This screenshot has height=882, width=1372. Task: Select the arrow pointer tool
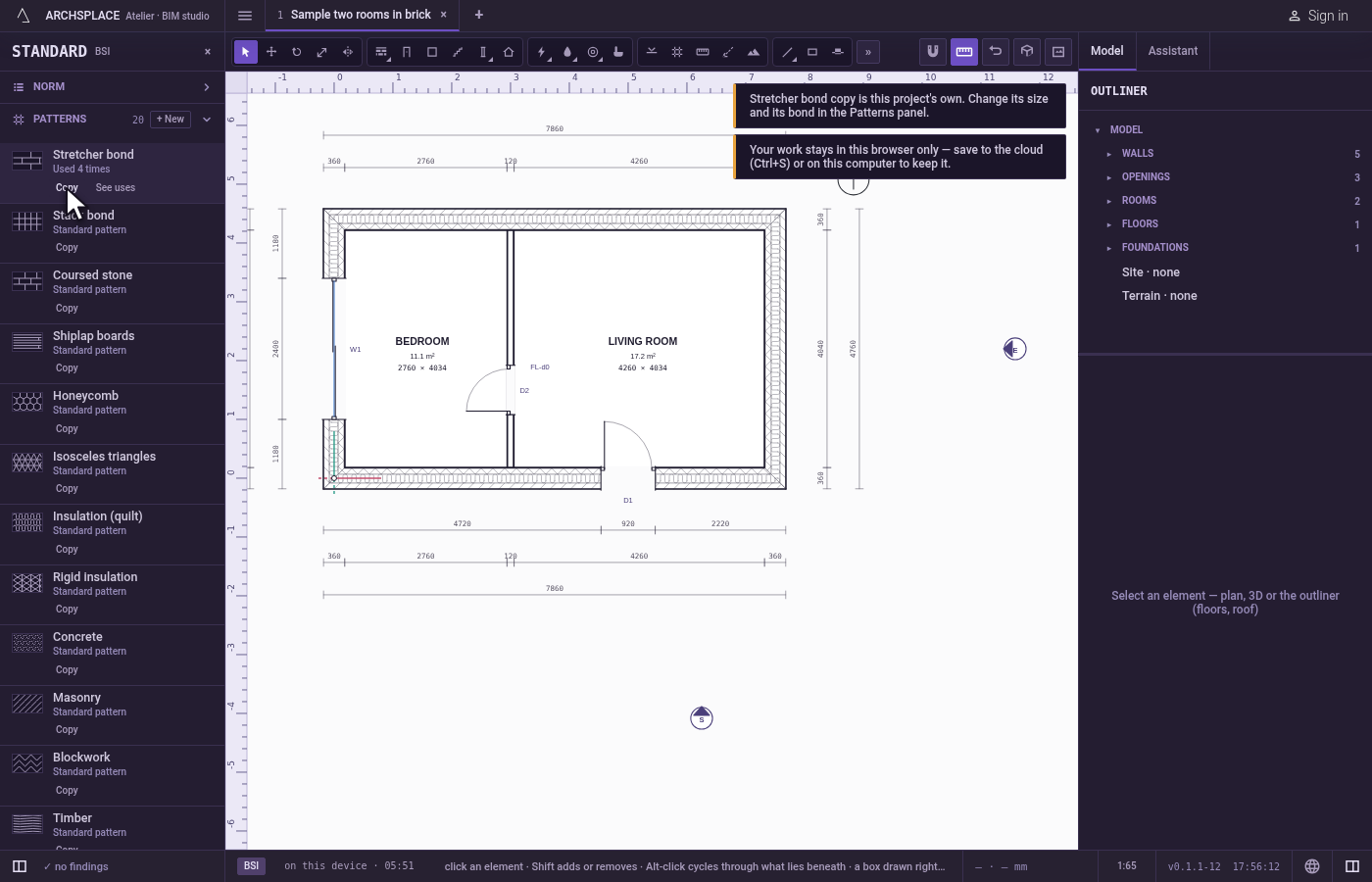(246, 52)
